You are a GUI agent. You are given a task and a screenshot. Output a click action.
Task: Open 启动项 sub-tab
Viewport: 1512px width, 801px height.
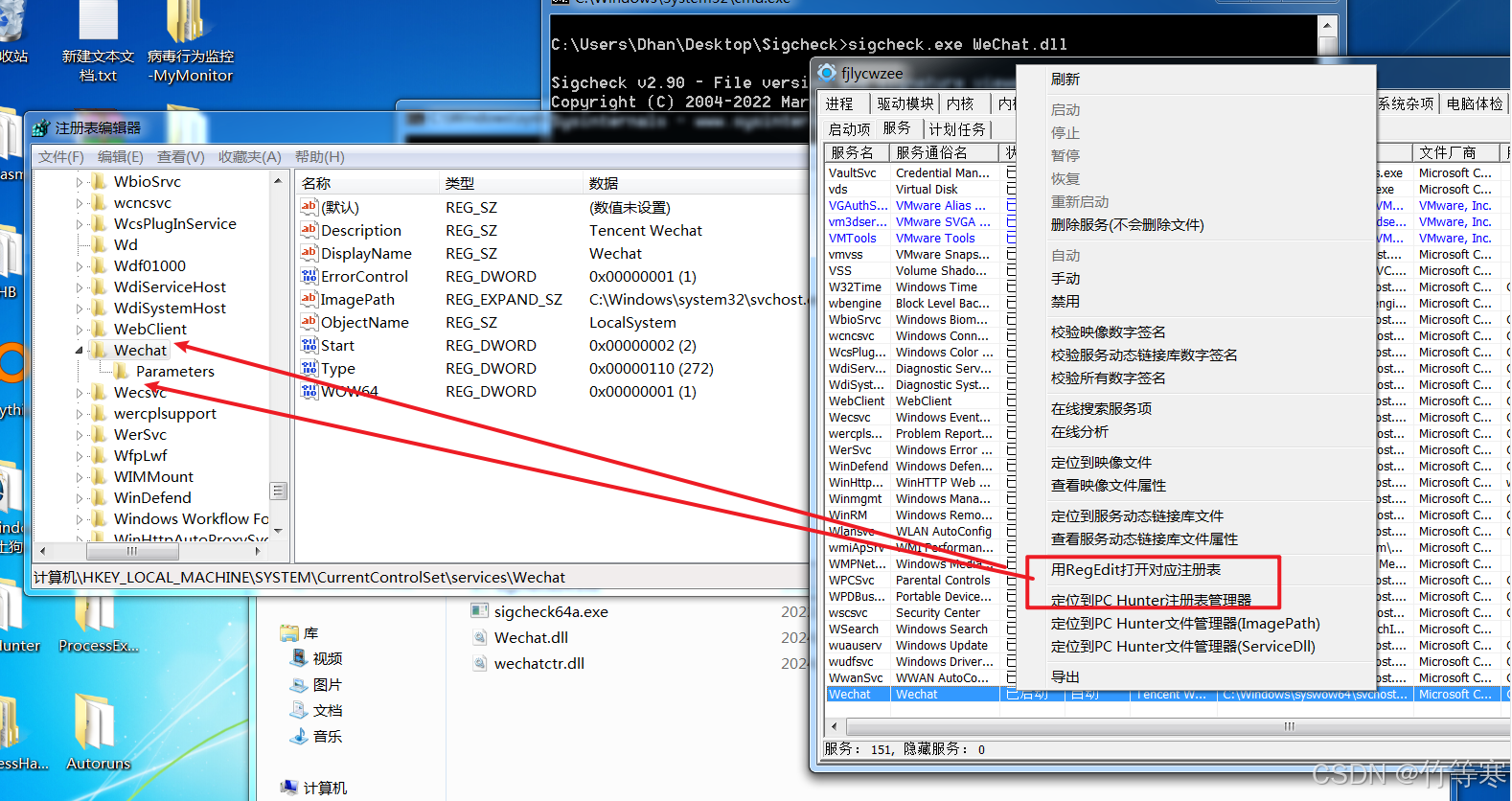point(849,128)
